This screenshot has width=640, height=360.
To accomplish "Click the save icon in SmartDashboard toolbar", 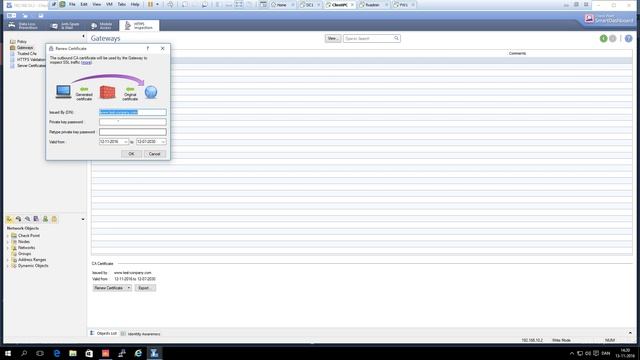I will [x=41, y=16].
